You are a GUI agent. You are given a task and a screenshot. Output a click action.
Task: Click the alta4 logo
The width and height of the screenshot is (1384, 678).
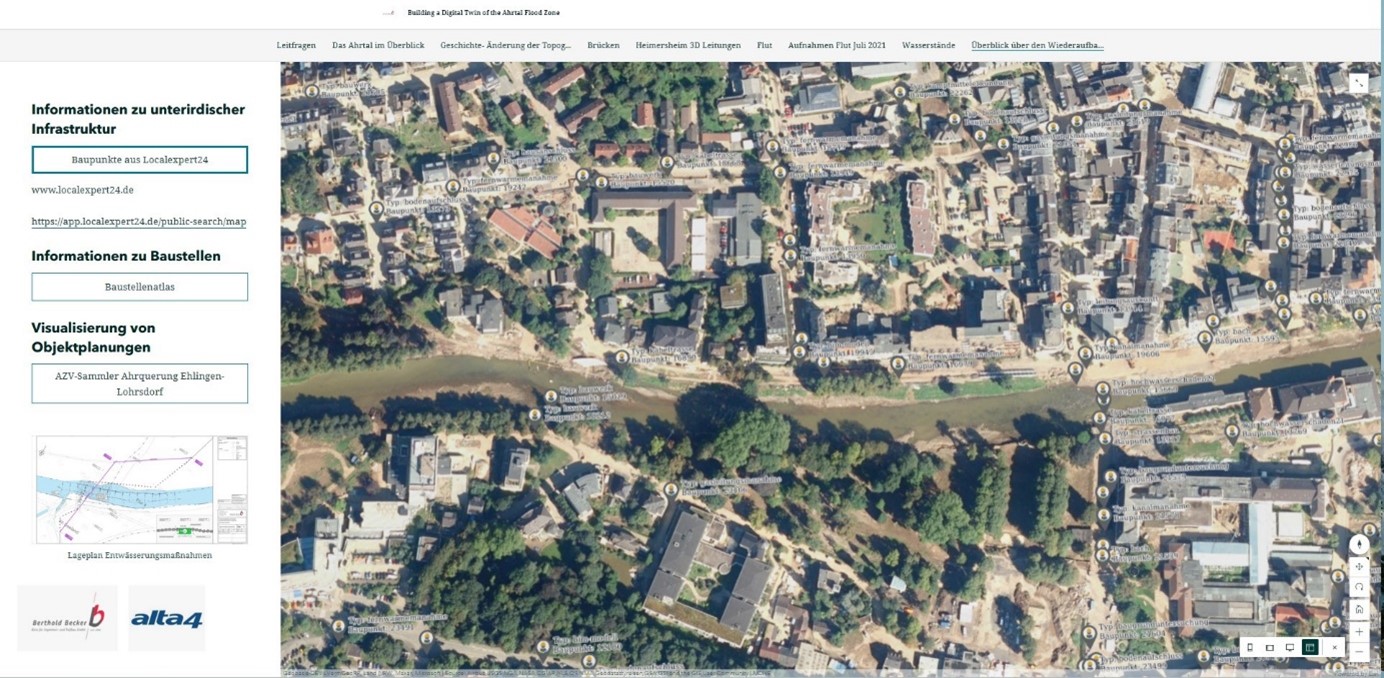click(168, 617)
